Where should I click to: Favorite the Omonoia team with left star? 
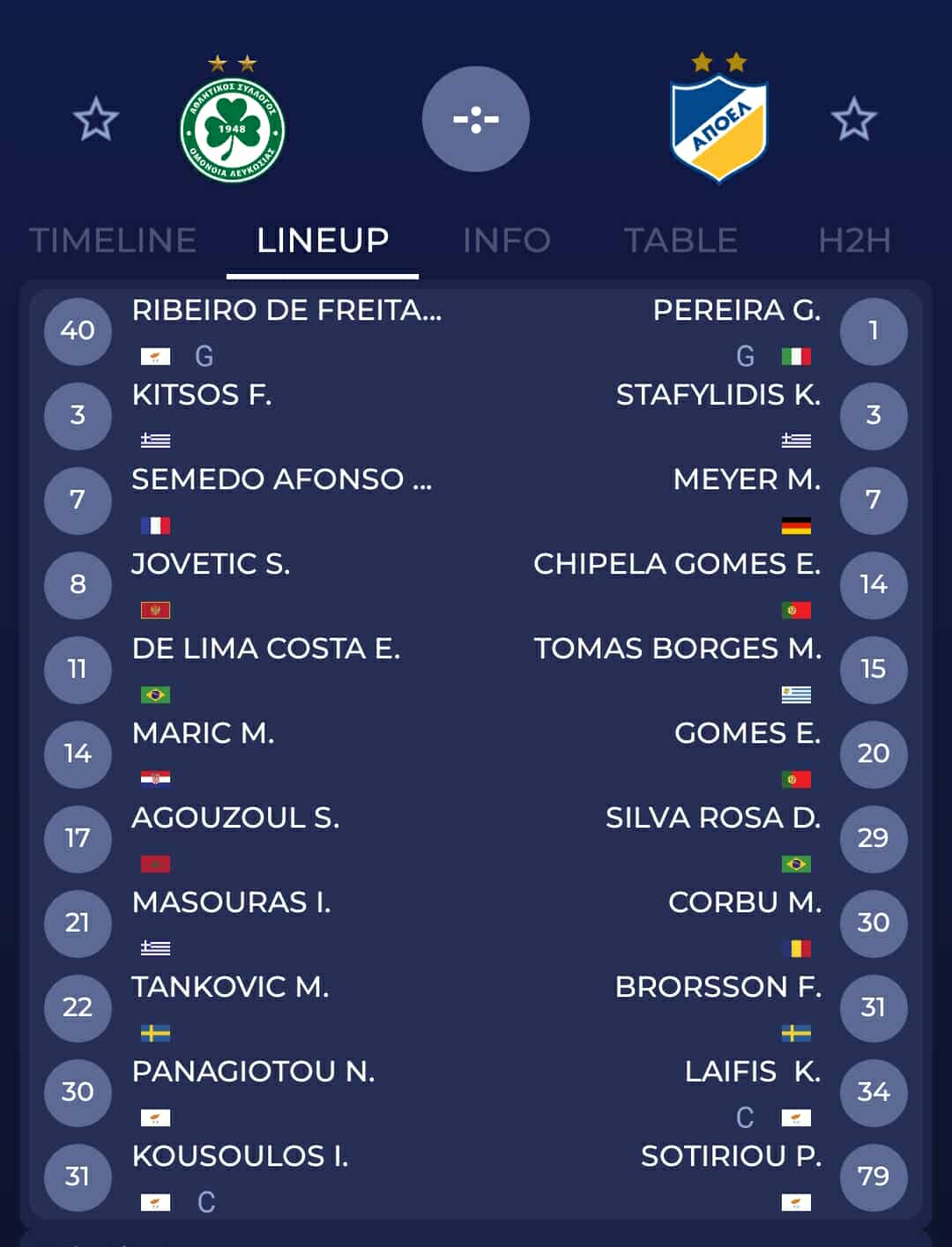pyautogui.click(x=95, y=120)
